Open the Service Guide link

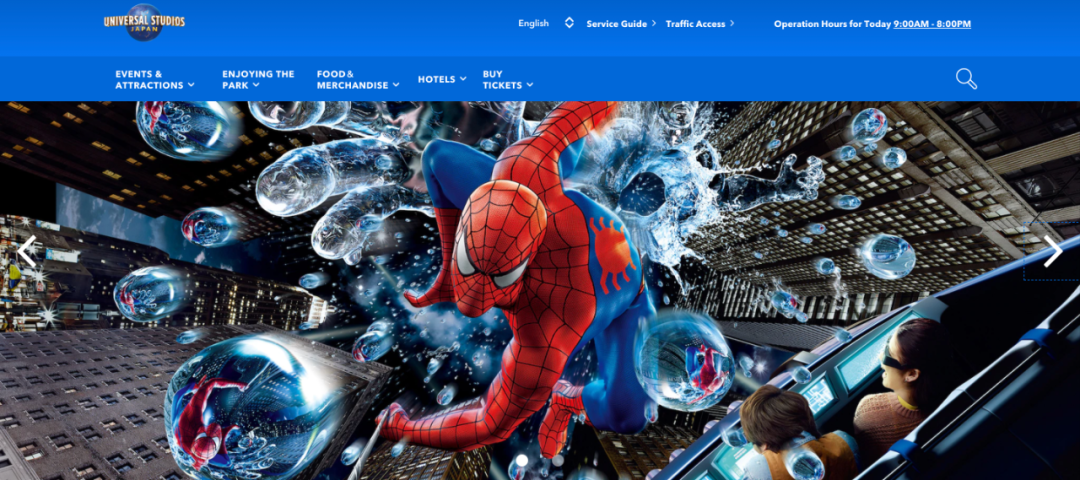(x=616, y=23)
